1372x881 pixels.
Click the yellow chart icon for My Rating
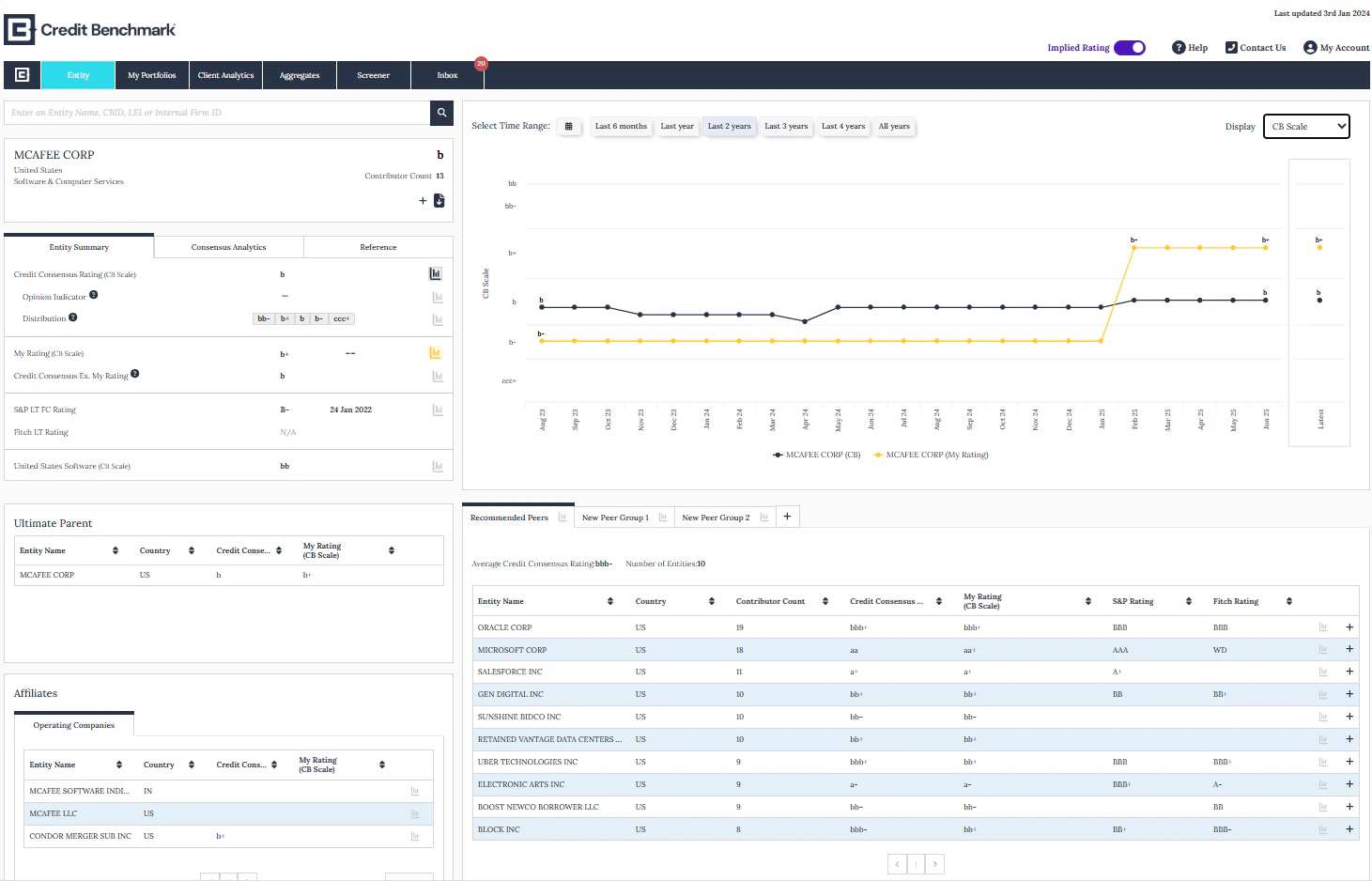(x=436, y=353)
